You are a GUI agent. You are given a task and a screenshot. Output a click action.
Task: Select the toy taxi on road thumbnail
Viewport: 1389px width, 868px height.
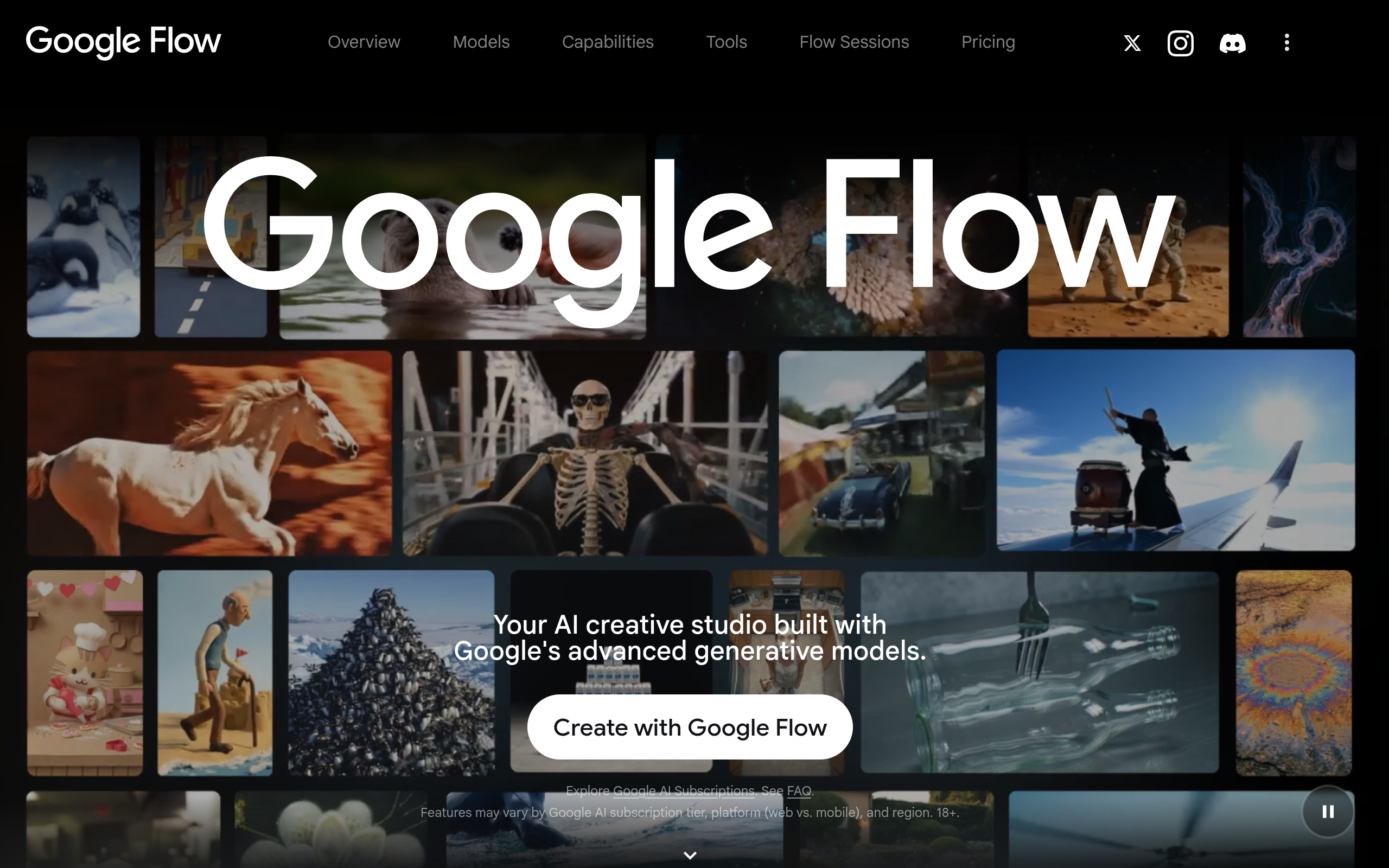210,237
